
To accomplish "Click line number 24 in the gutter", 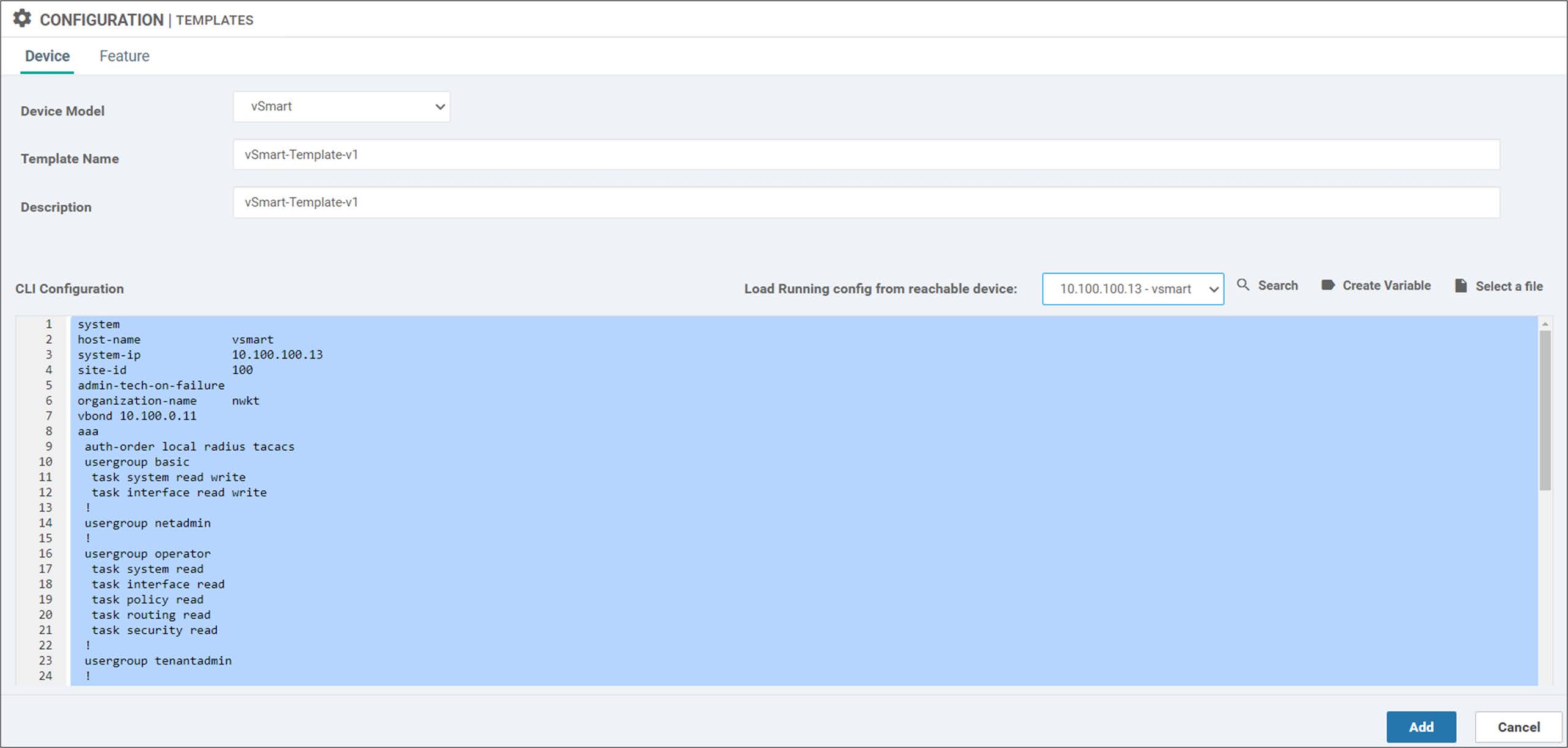I will (45, 676).
